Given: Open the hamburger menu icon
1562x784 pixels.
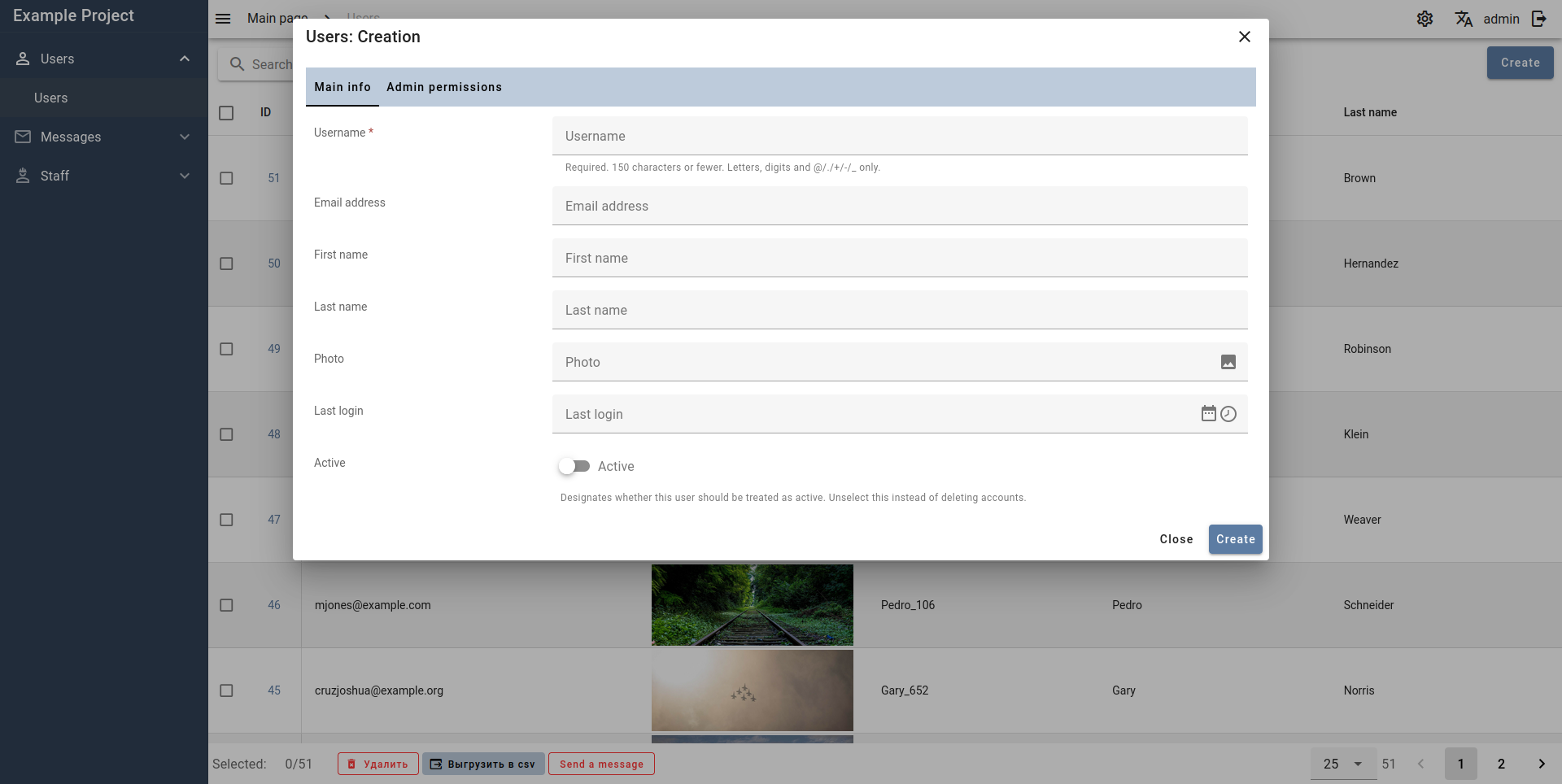Looking at the screenshot, I should 223,19.
